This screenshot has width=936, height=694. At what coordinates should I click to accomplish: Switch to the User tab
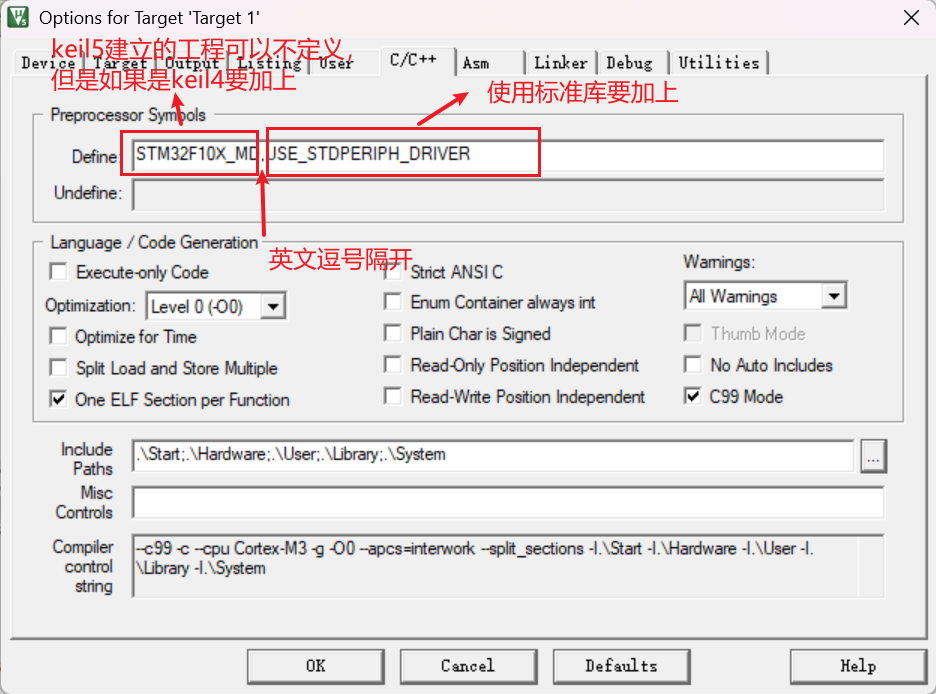point(335,63)
